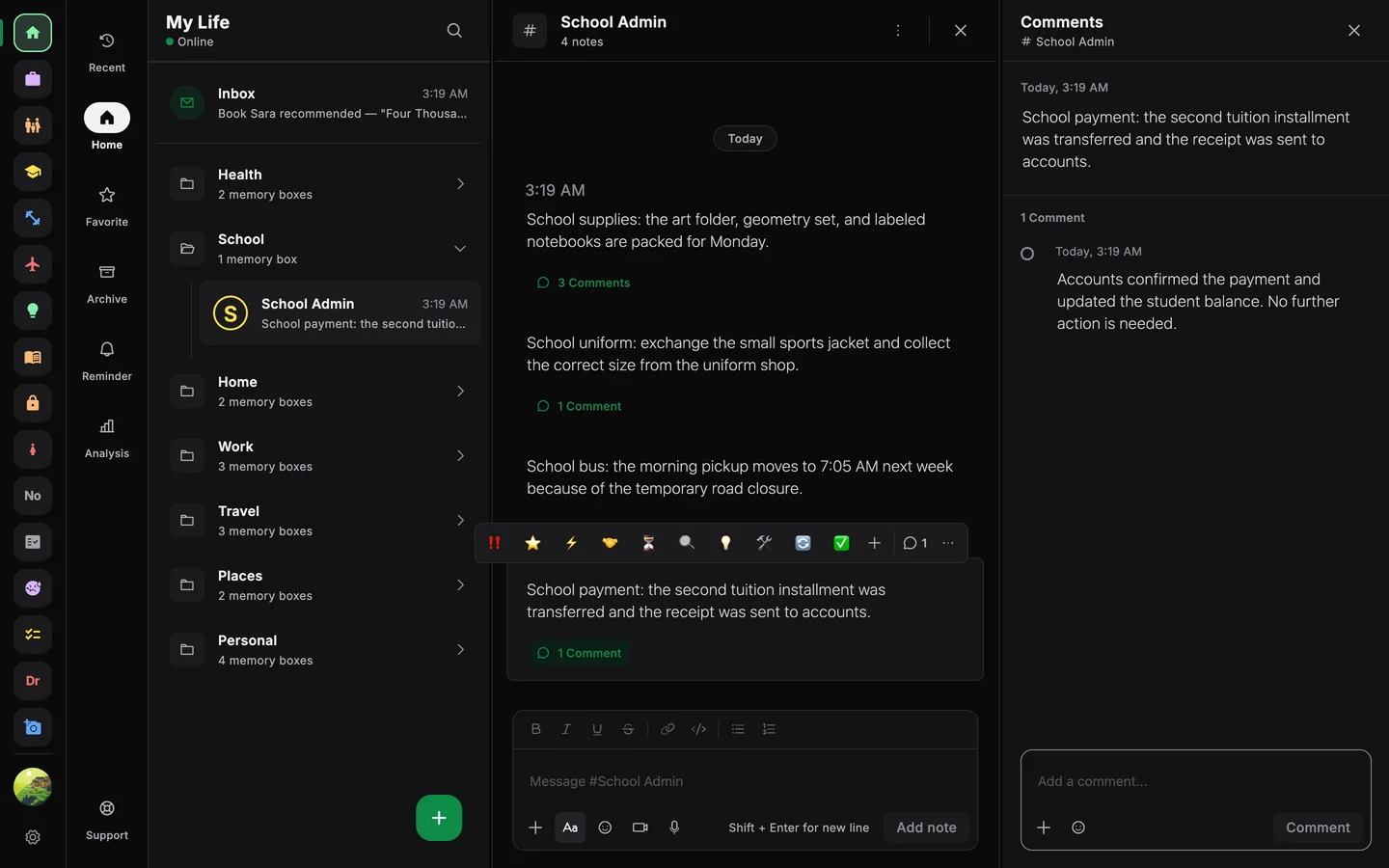This screenshot has width=1389, height=868.
Task: Click the Add a comment field
Action: (1196, 781)
